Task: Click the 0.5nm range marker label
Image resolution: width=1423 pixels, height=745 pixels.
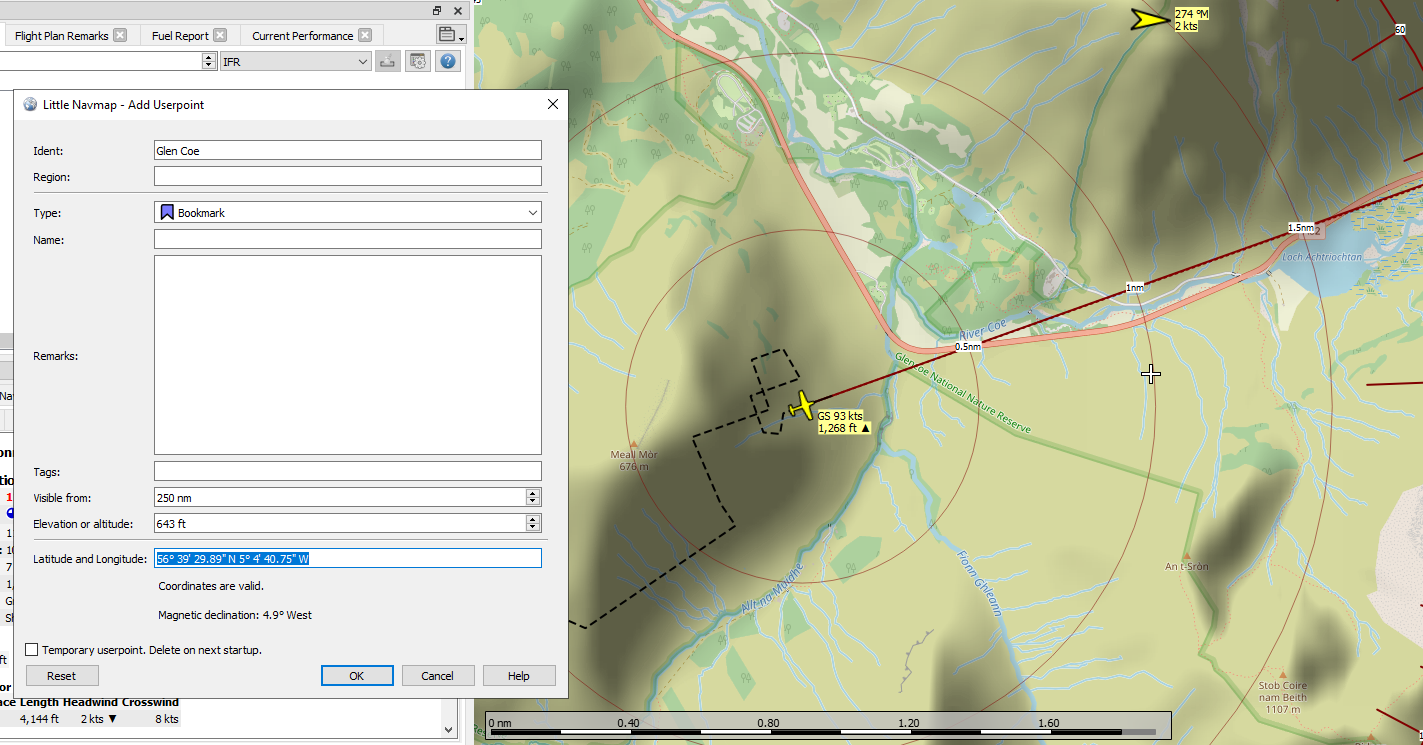Action: point(967,346)
